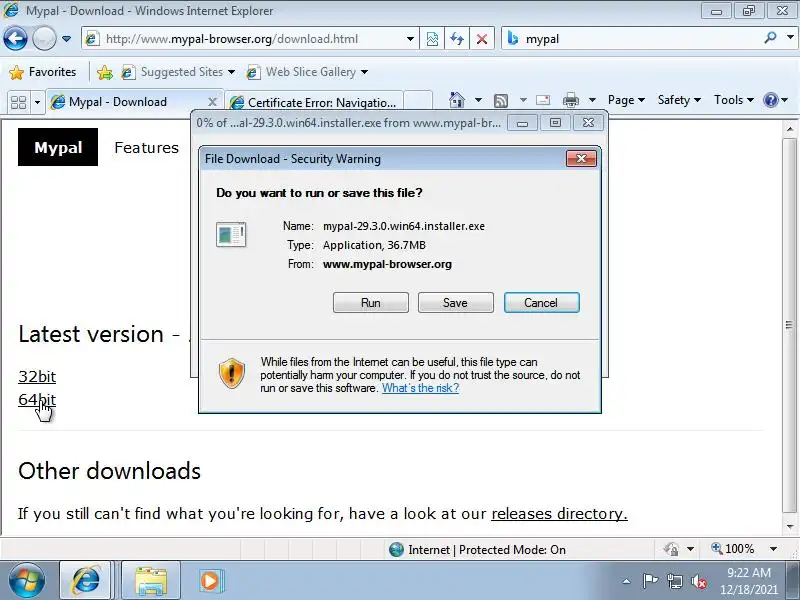Click the RSS Feeds icon
The image size is (800, 600).
[501, 101]
